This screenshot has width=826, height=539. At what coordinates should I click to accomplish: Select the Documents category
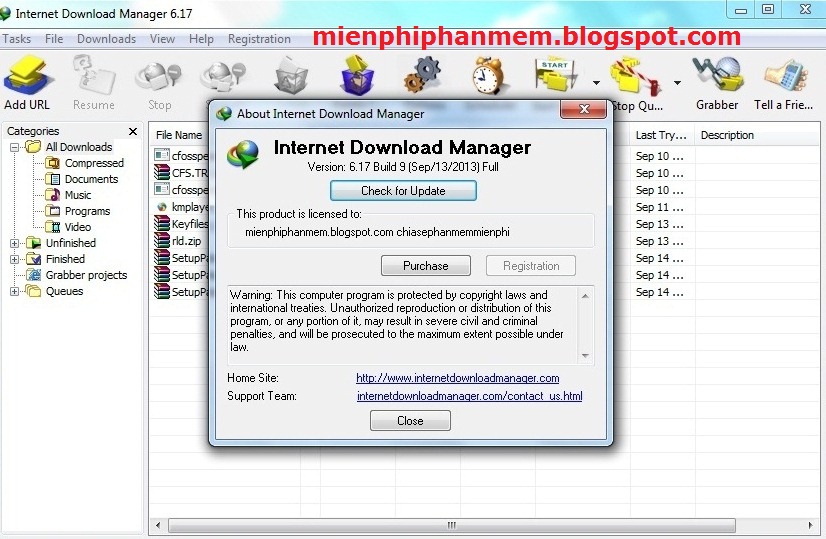[91, 179]
